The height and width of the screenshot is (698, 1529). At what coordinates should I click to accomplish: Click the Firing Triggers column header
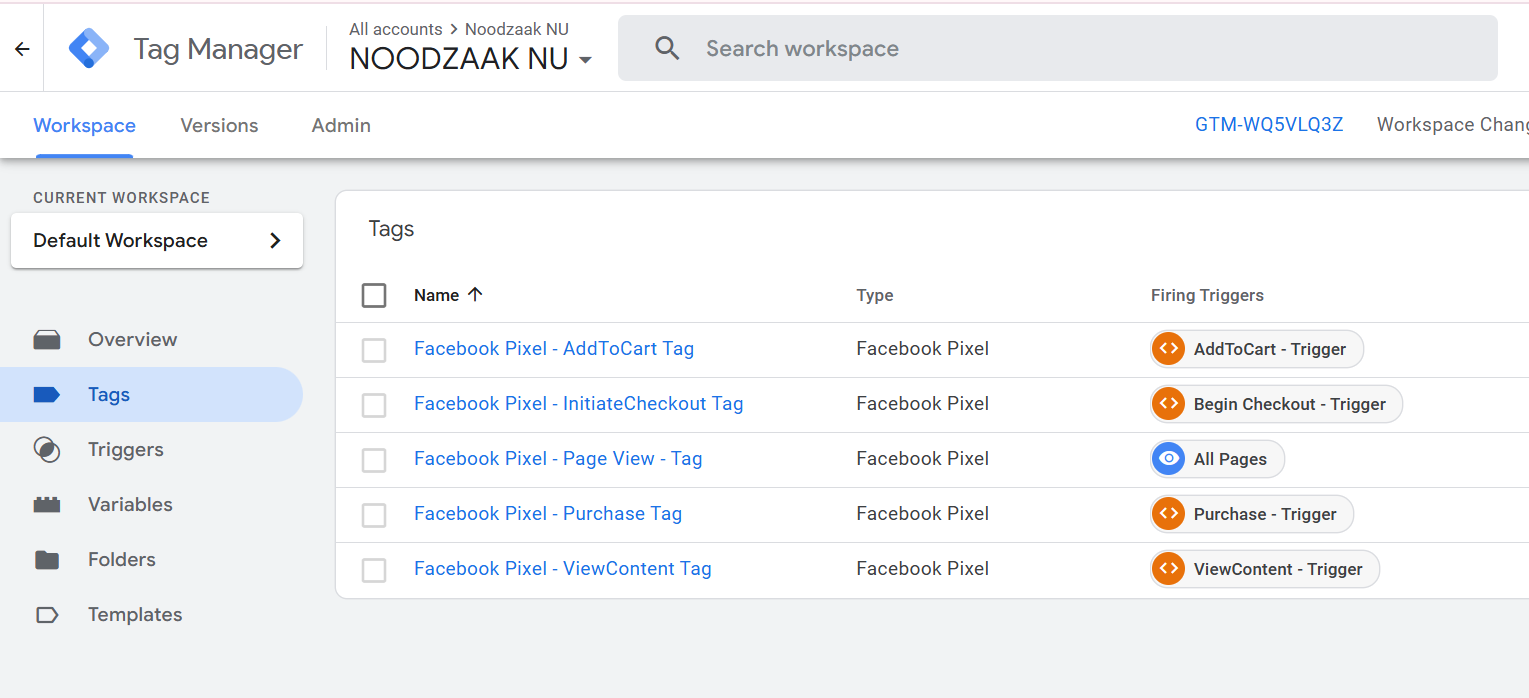point(1207,295)
